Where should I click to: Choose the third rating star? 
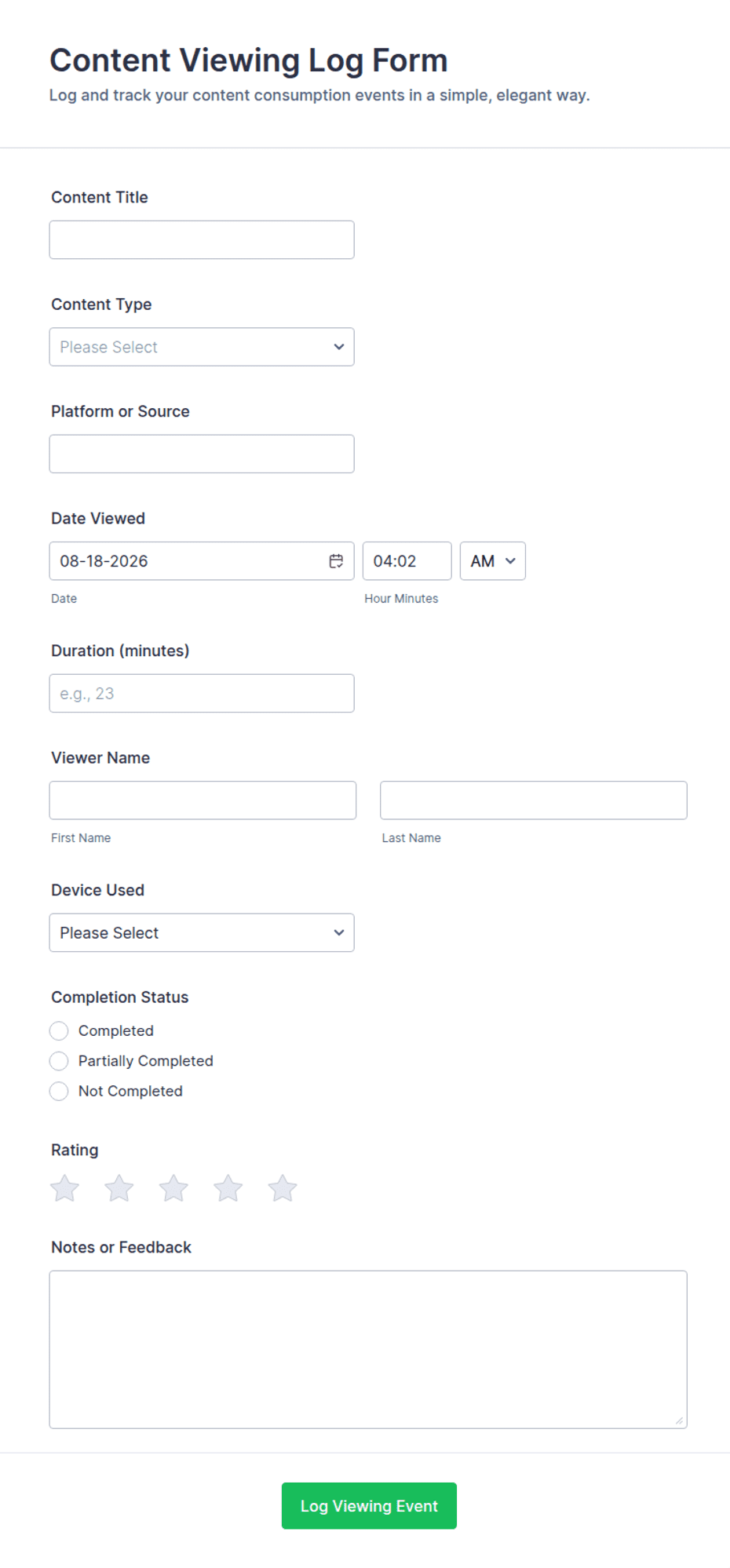click(x=173, y=1188)
